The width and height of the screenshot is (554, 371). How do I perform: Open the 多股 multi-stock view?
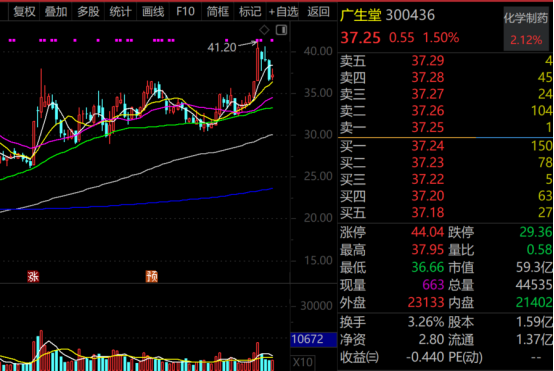click(x=88, y=12)
